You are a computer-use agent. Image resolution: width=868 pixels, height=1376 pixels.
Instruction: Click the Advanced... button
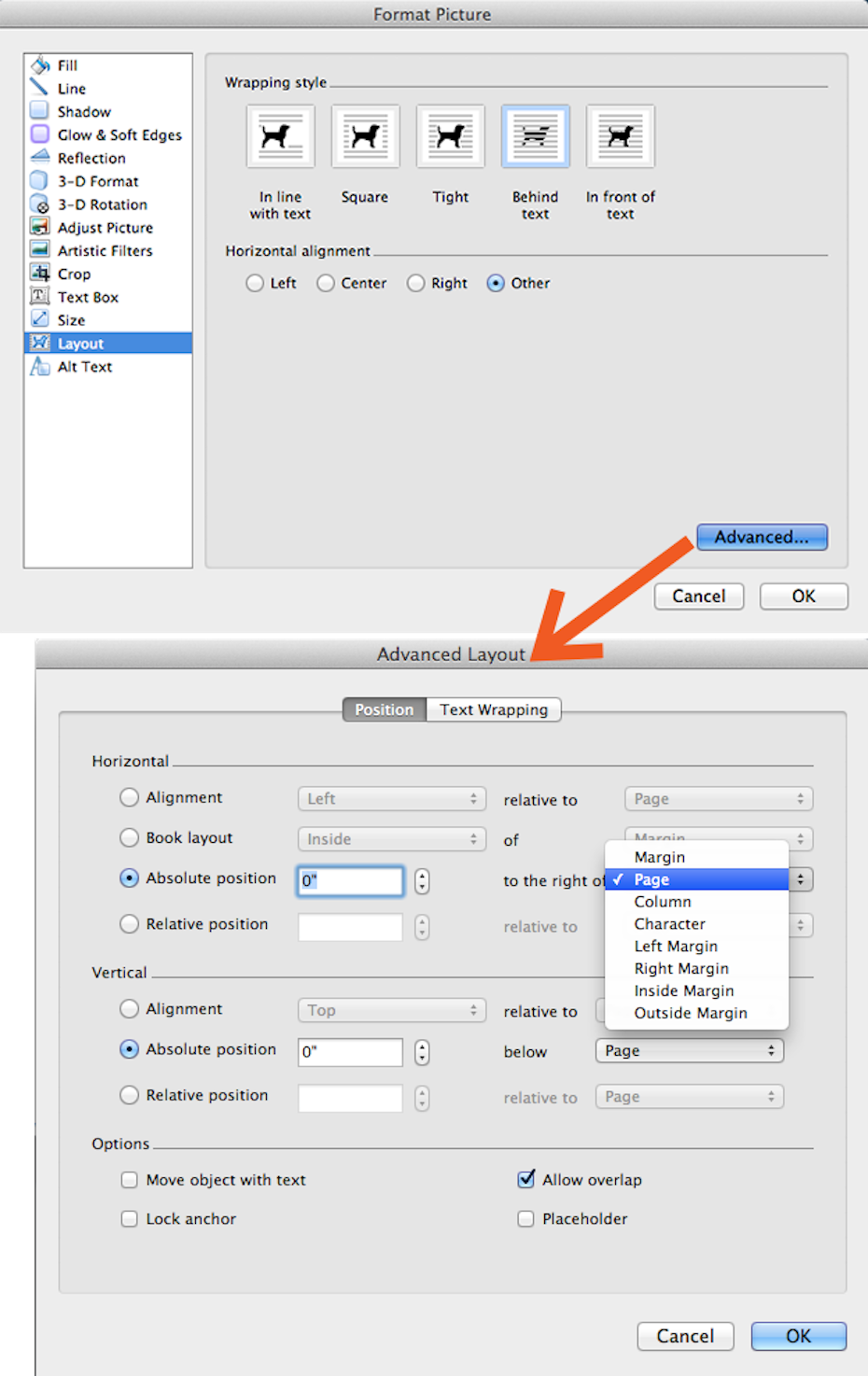tap(762, 537)
